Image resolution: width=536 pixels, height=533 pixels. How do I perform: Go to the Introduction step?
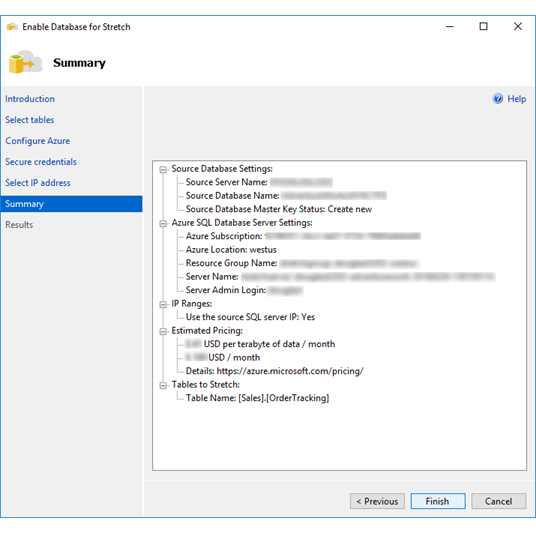pyautogui.click(x=30, y=99)
